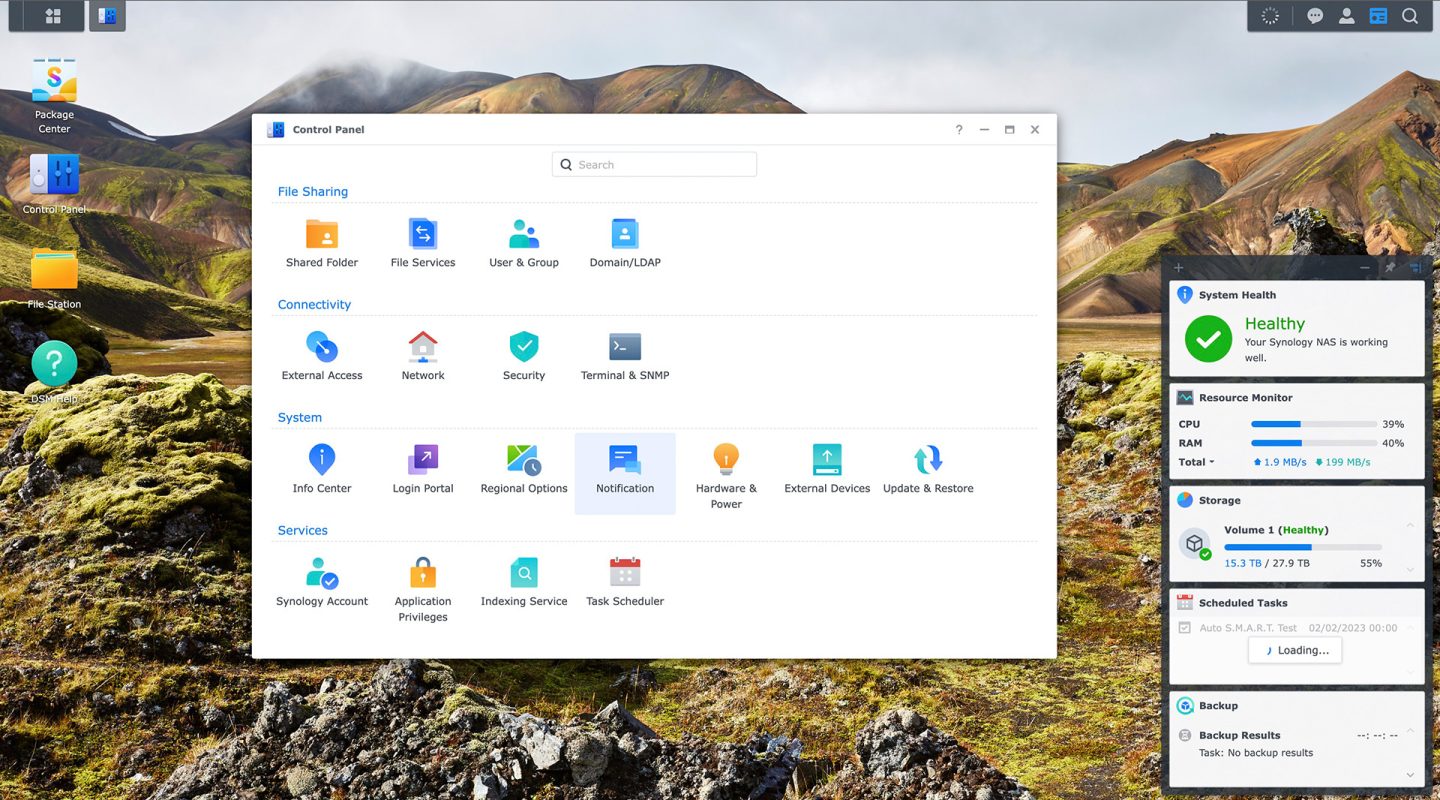
Task: Toggle the widgets panel from the taskbar
Action: [1378, 16]
